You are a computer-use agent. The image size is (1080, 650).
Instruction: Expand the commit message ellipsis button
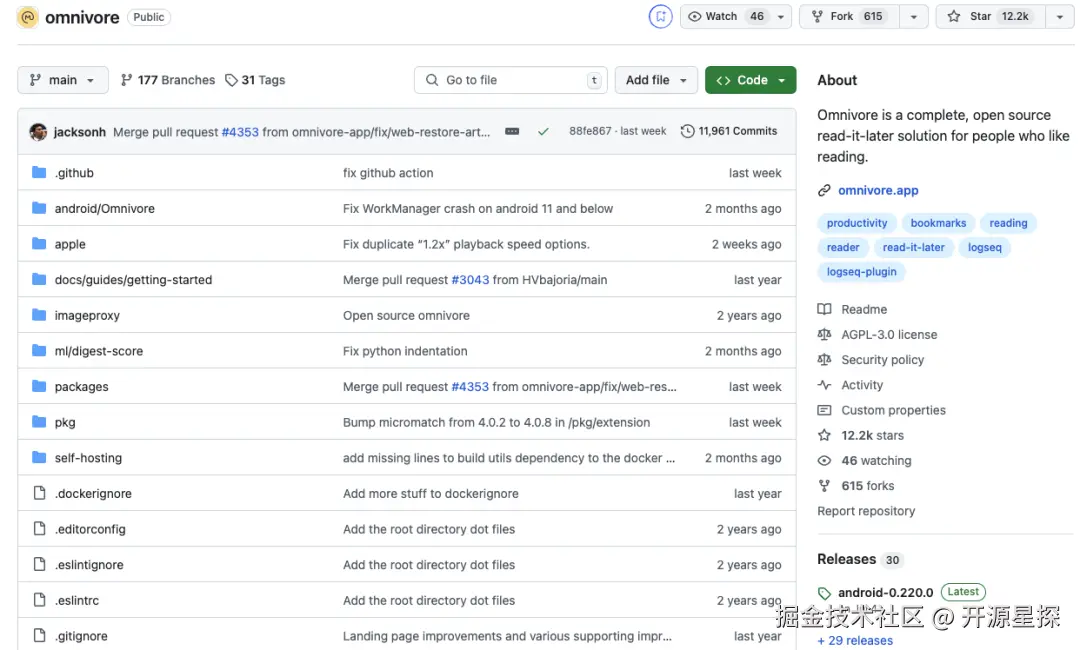pos(512,131)
